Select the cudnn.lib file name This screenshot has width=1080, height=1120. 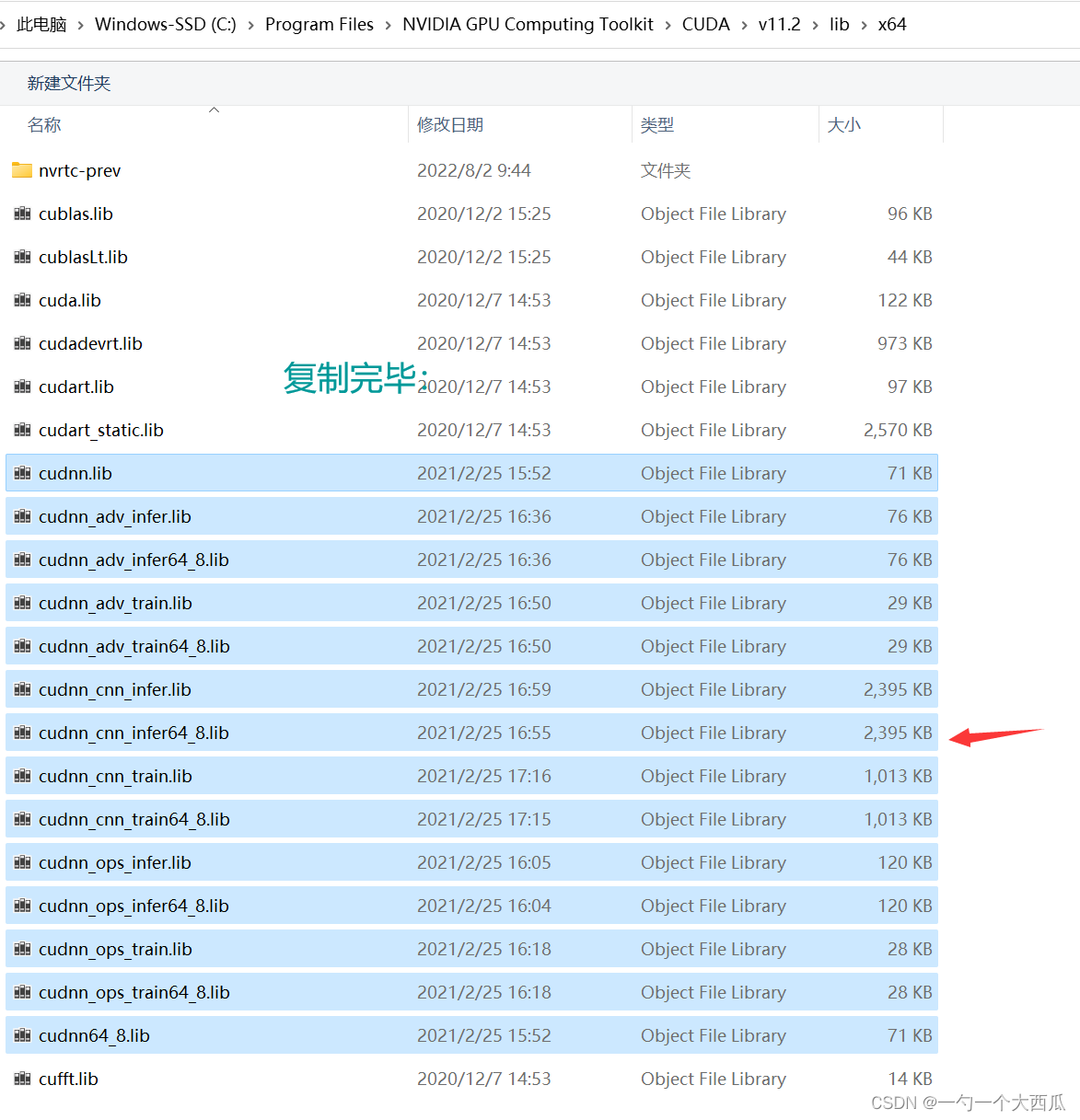coord(75,473)
